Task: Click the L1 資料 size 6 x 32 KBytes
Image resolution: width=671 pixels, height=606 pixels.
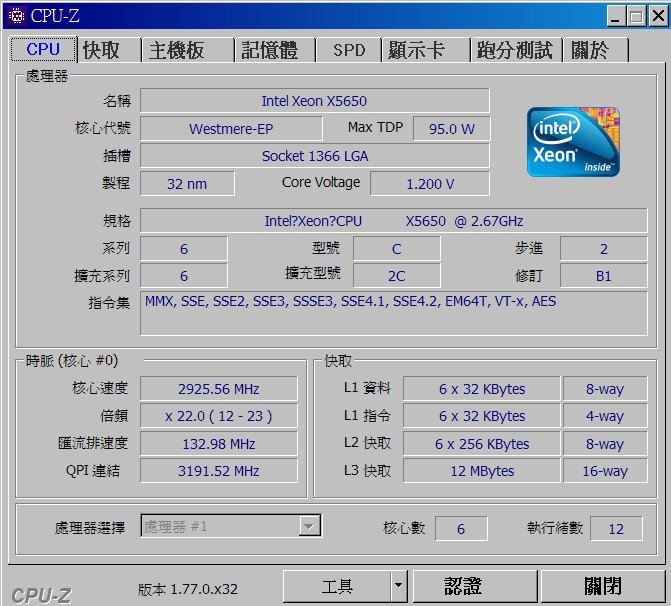Action: (481, 389)
